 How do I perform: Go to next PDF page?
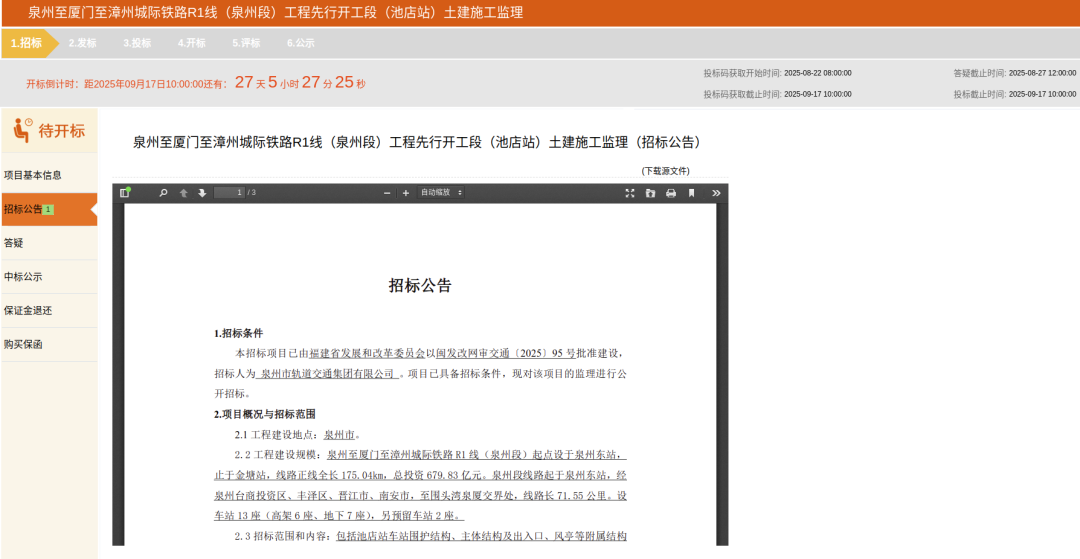click(202, 193)
